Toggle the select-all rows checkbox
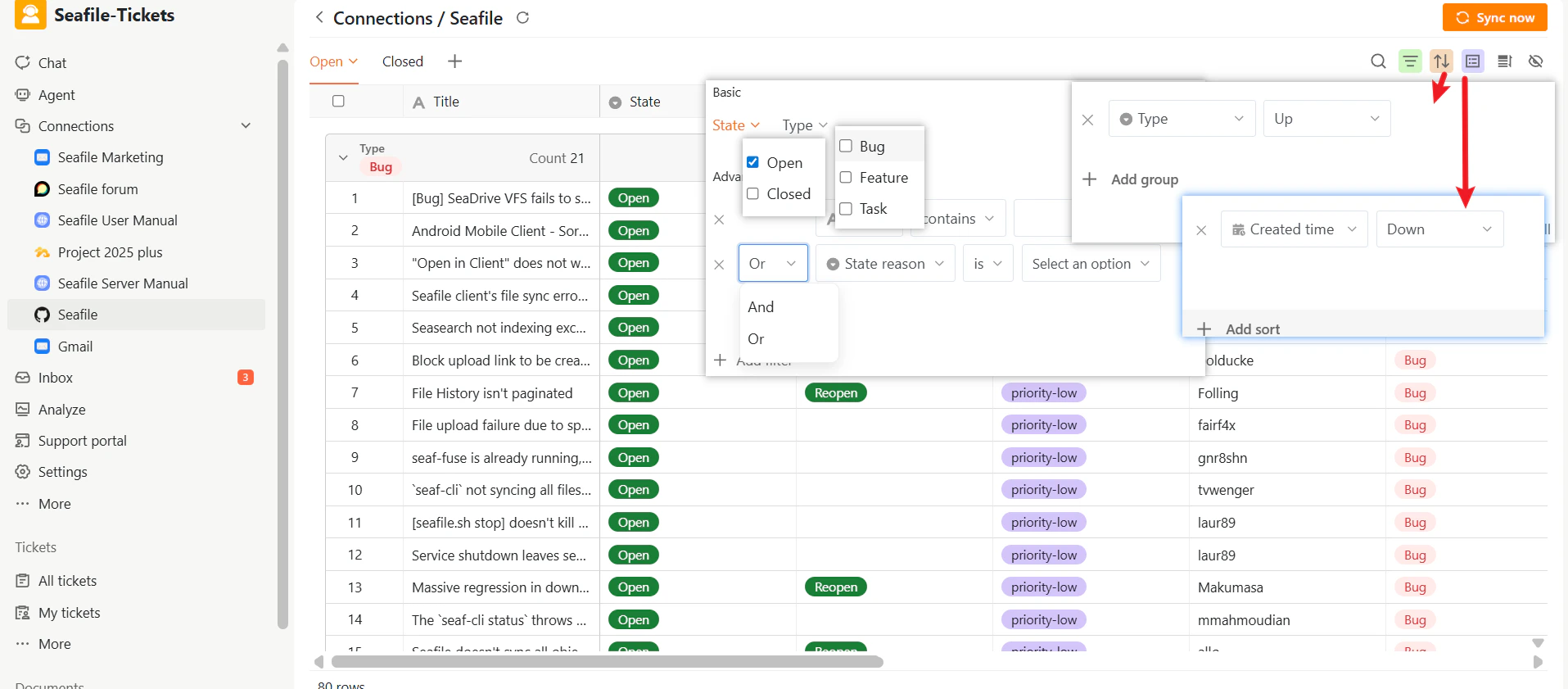The height and width of the screenshot is (689, 1568). click(x=338, y=102)
